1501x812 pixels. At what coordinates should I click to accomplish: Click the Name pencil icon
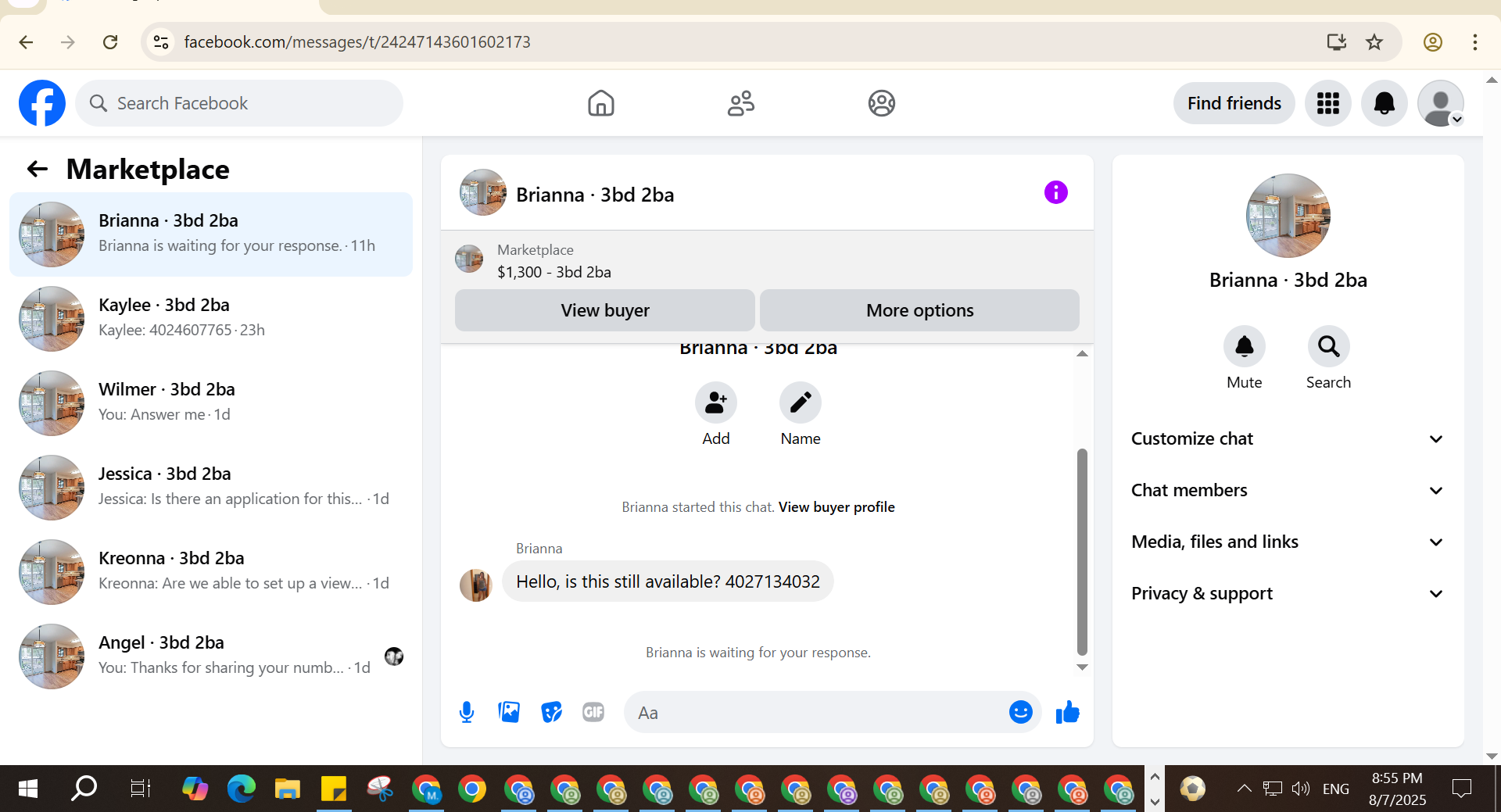(801, 402)
